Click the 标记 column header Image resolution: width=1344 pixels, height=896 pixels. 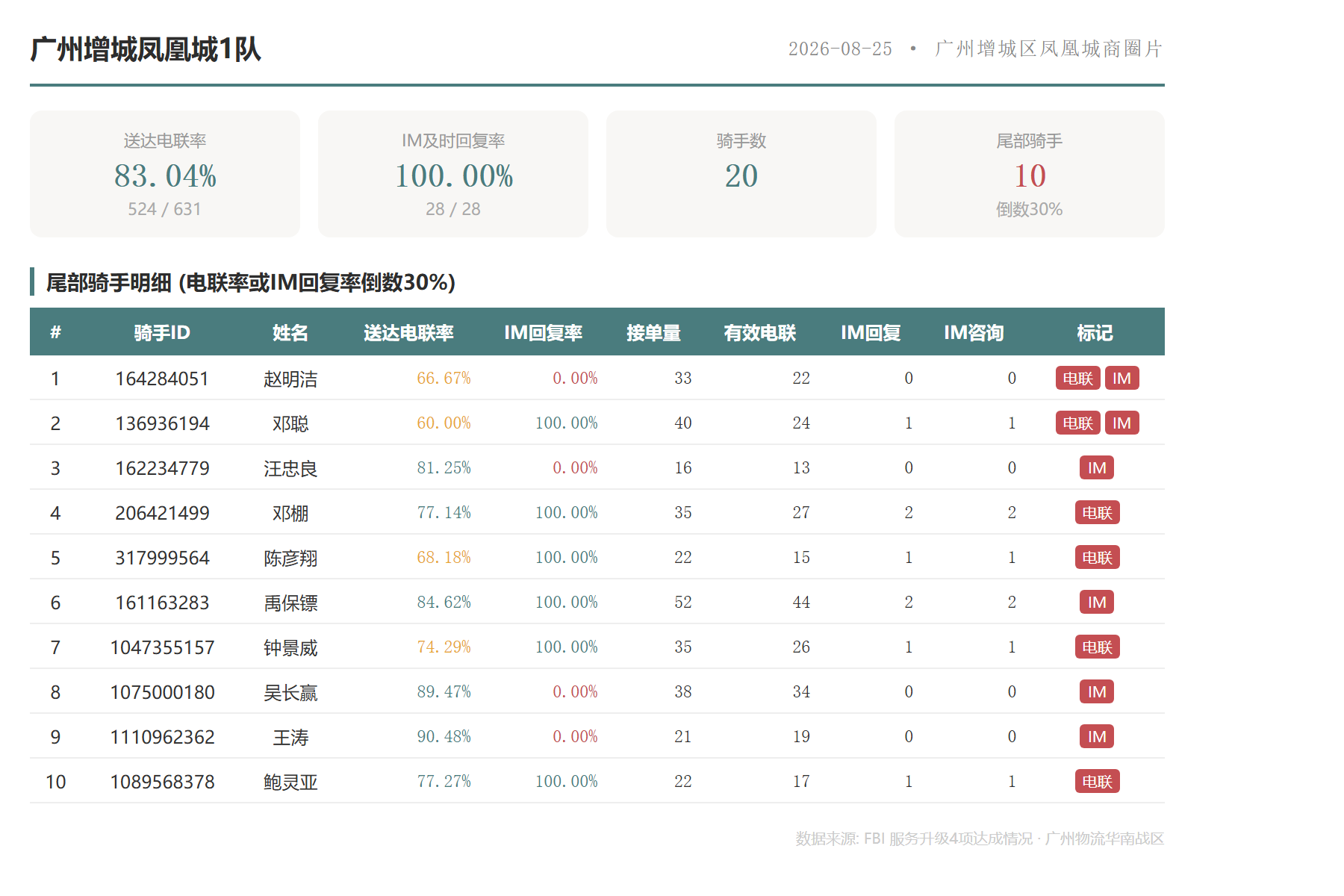coord(1095,332)
